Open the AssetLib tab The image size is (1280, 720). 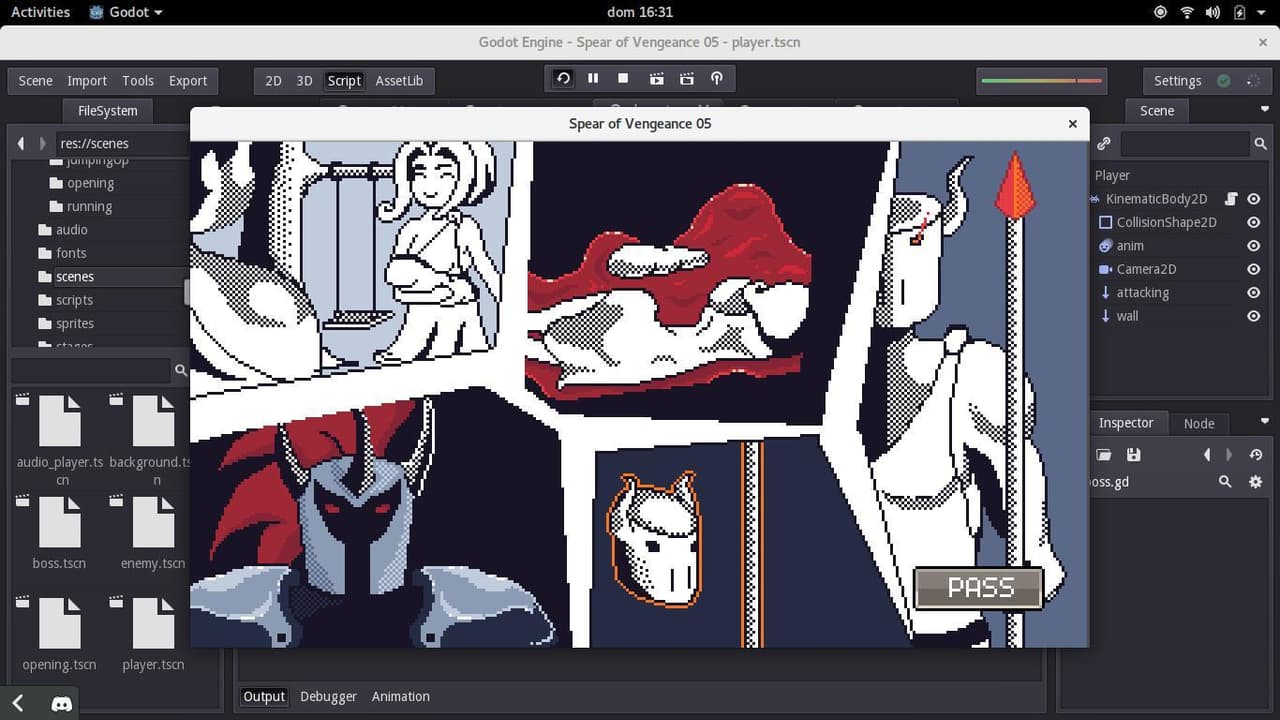click(399, 81)
